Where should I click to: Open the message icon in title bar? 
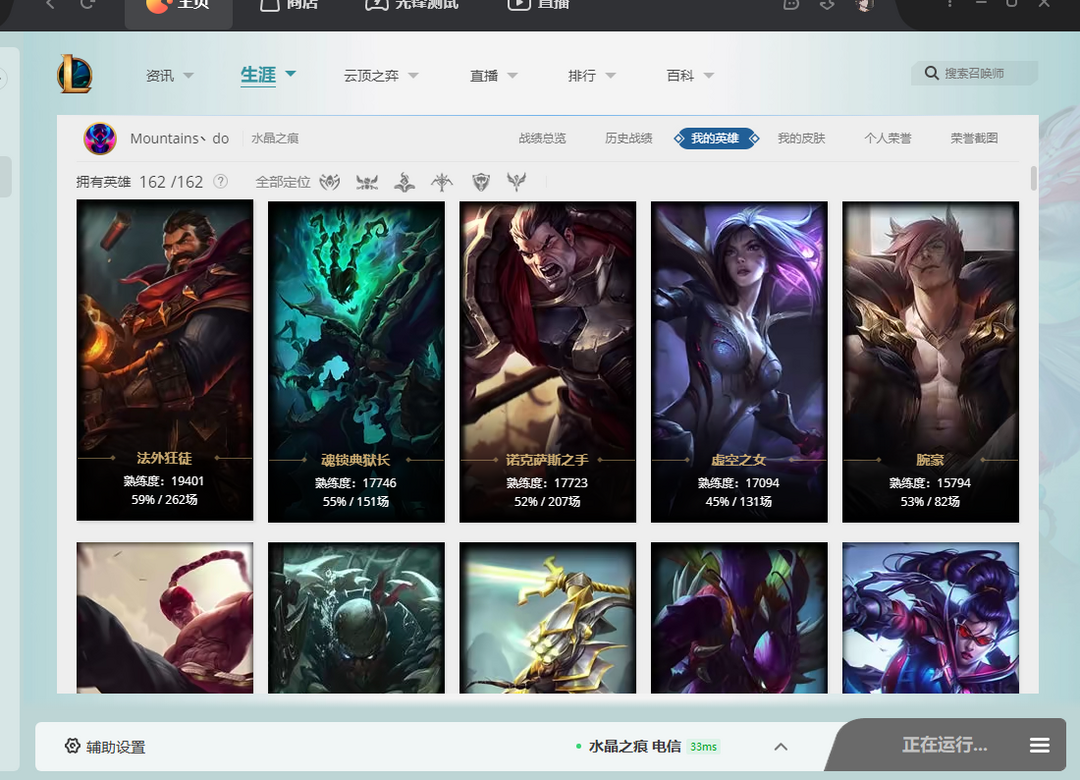pyautogui.click(x=791, y=5)
